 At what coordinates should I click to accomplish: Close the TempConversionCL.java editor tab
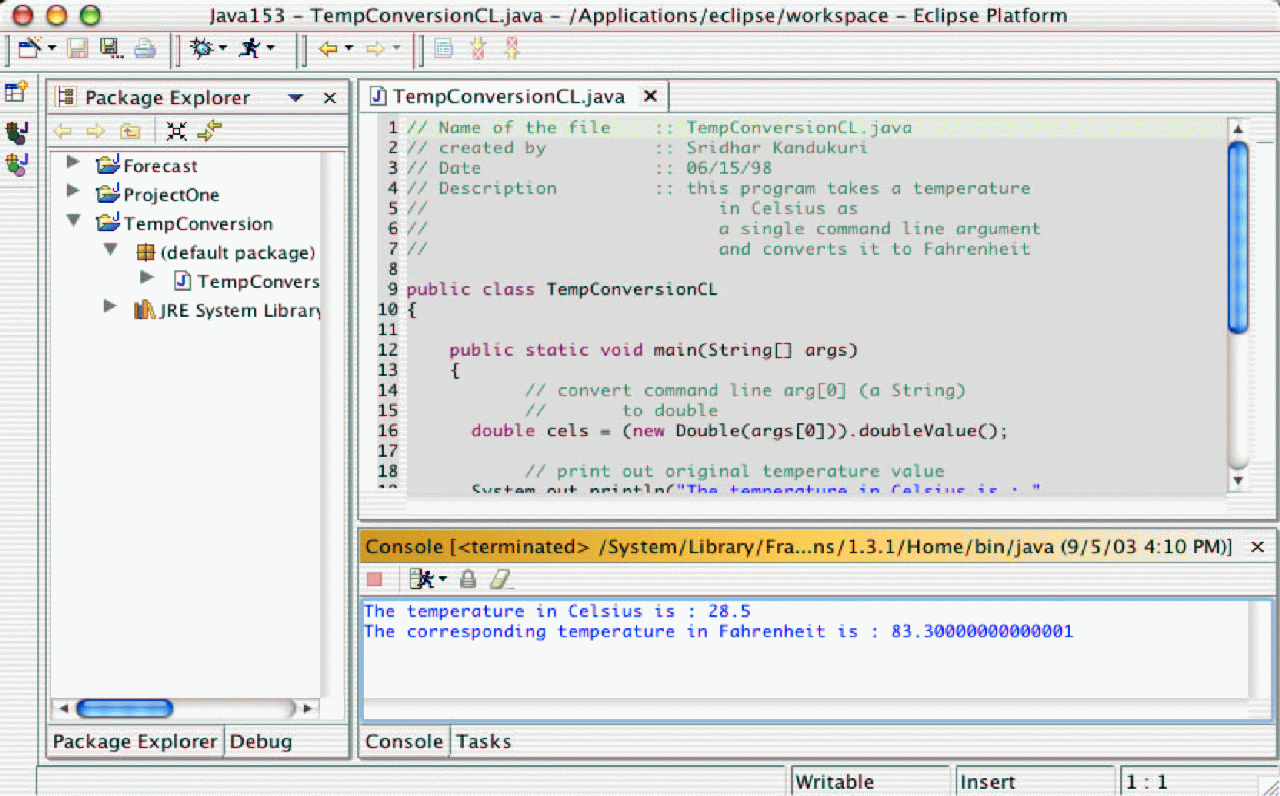pyautogui.click(x=650, y=96)
